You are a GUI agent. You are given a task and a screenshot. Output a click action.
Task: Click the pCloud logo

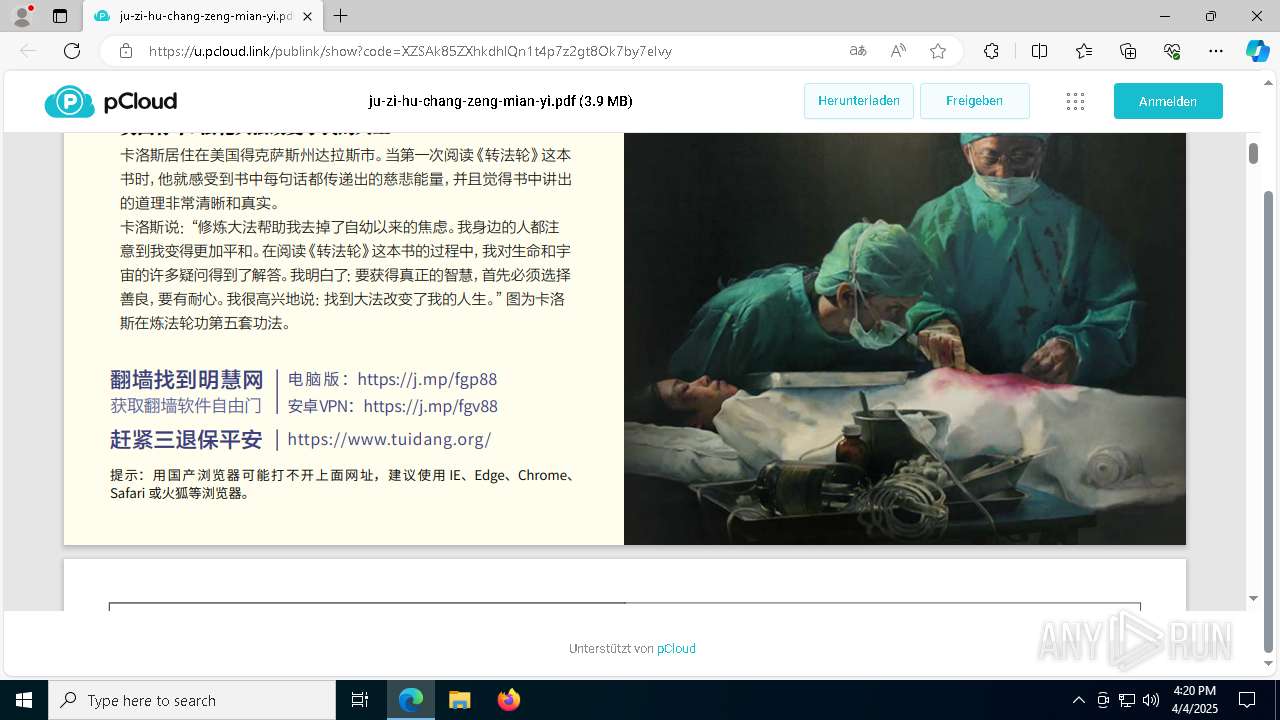pos(111,101)
